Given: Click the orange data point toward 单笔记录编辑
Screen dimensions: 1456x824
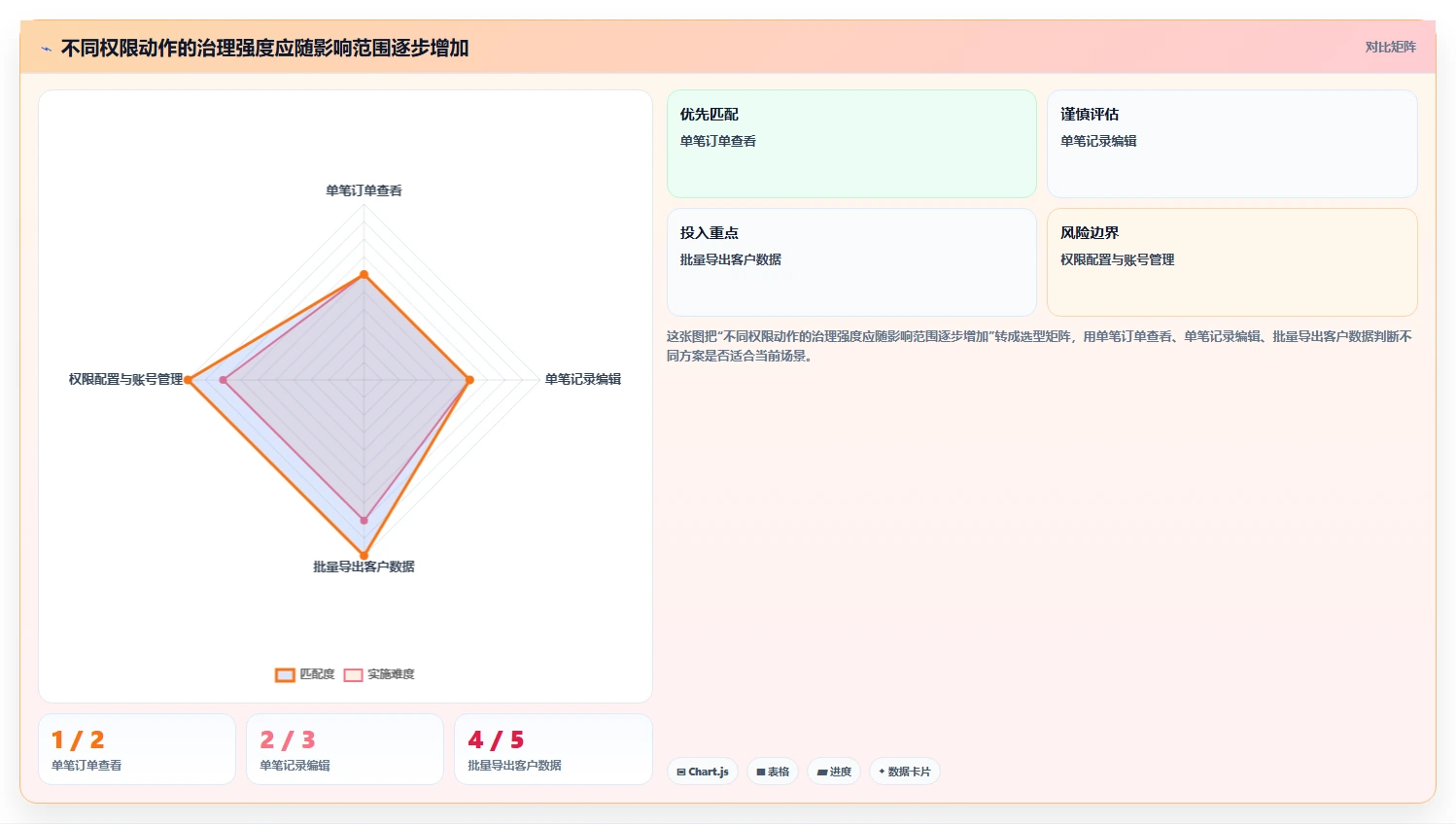Looking at the screenshot, I should (469, 380).
